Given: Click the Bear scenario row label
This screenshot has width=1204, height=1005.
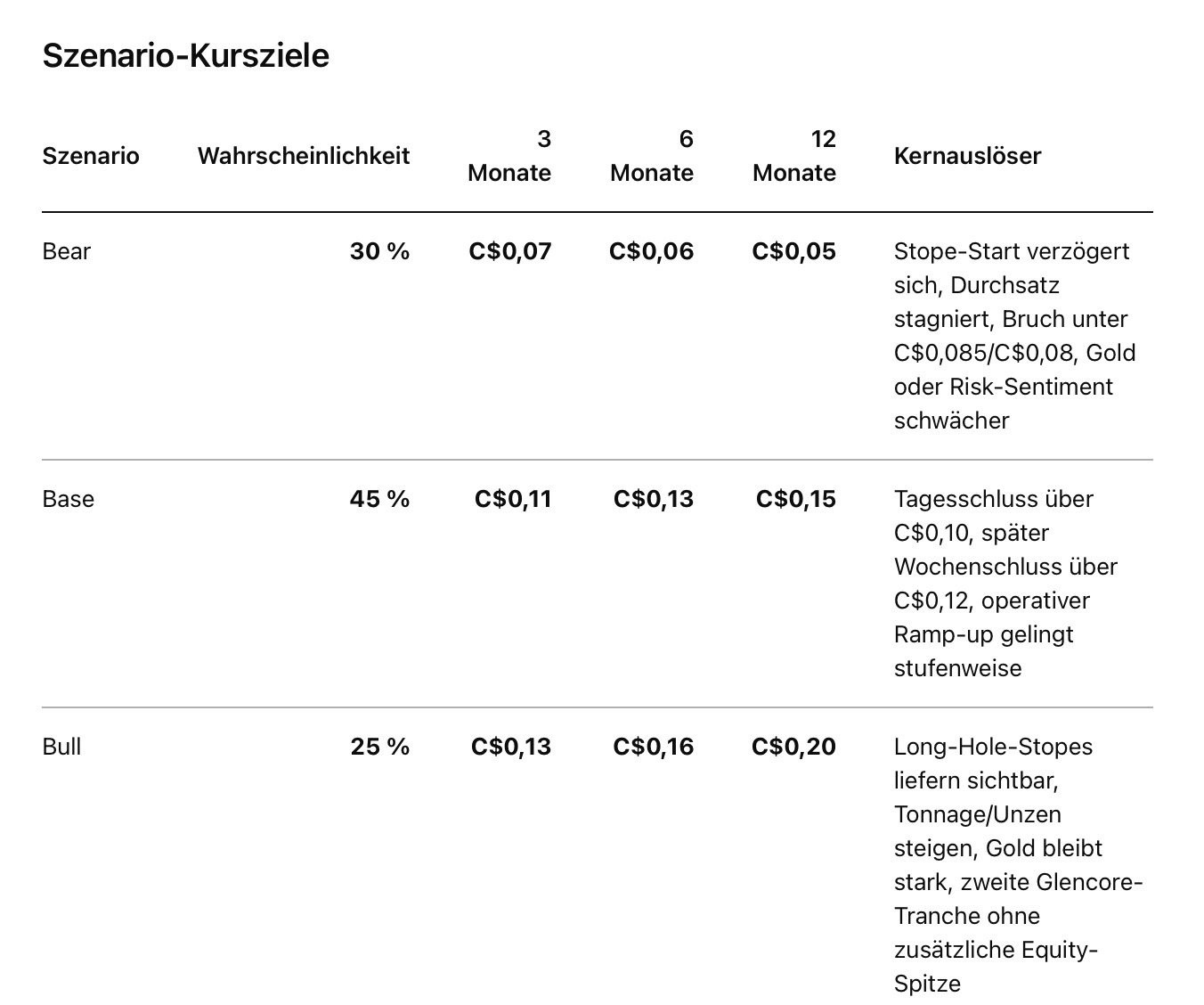Looking at the screenshot, I should (67, 251).
